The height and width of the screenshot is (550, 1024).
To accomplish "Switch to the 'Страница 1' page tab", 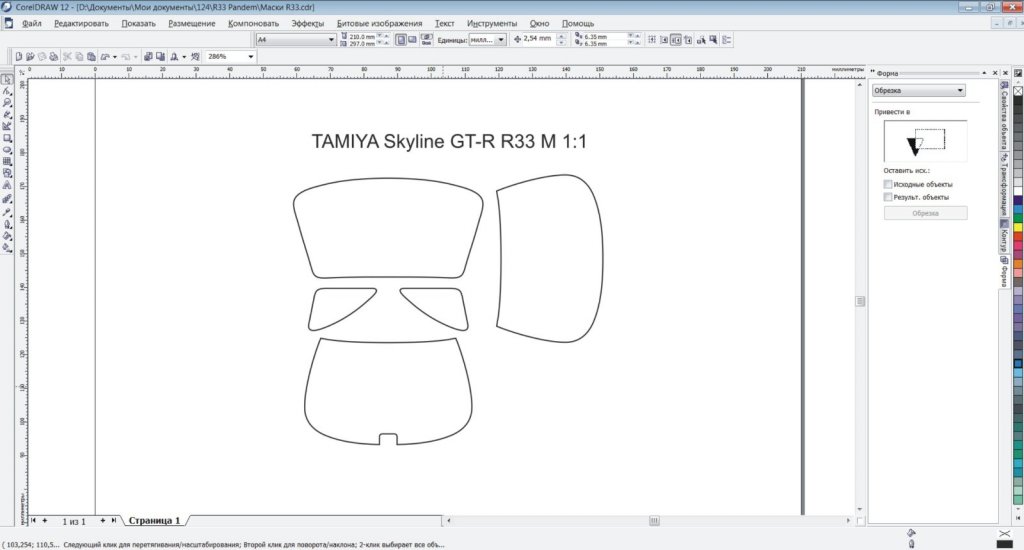I will pos(154,521).
